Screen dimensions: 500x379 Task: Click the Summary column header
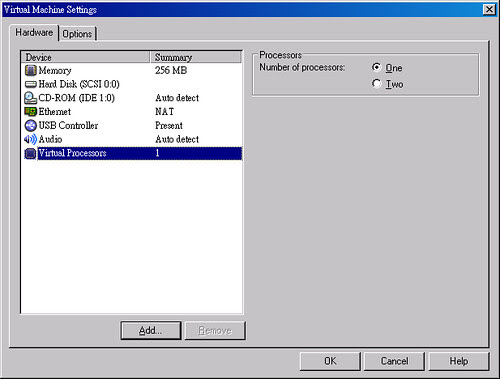click(196, 57)
